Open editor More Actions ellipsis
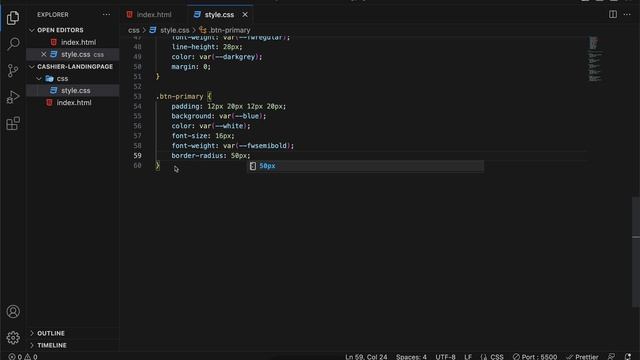 click(x=627, y=14)
